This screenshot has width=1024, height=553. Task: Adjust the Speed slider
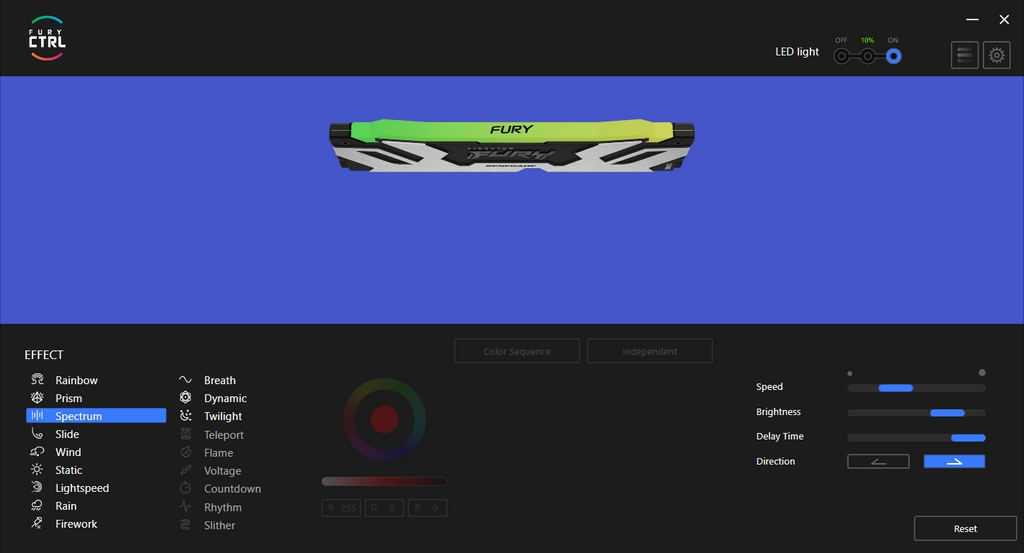coord(916,388)
